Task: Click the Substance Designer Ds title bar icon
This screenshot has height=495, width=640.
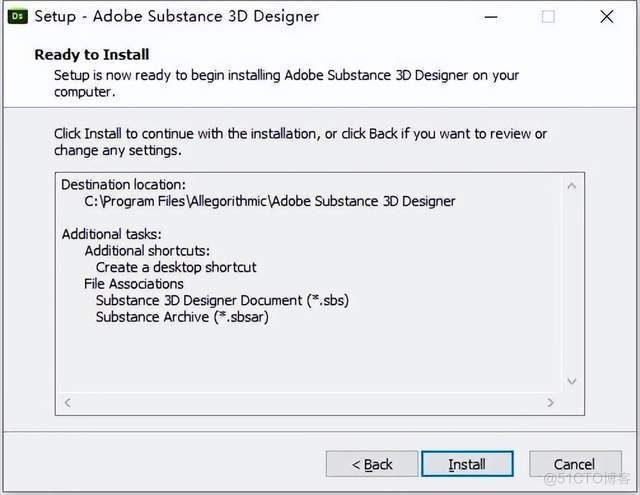Action: 18,16
